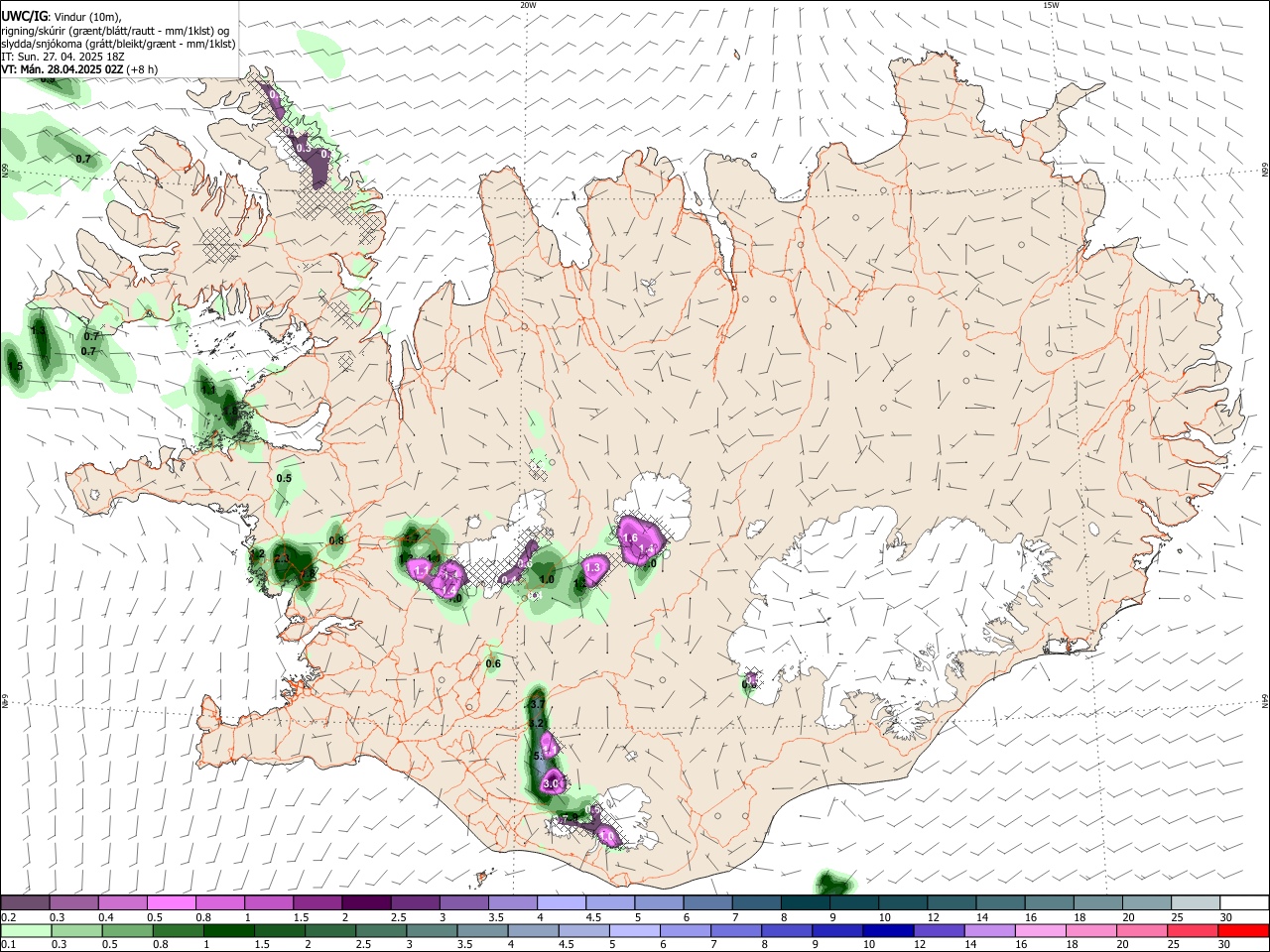
Task: Click the '15W' longitude label
Action: [1051, 5]
